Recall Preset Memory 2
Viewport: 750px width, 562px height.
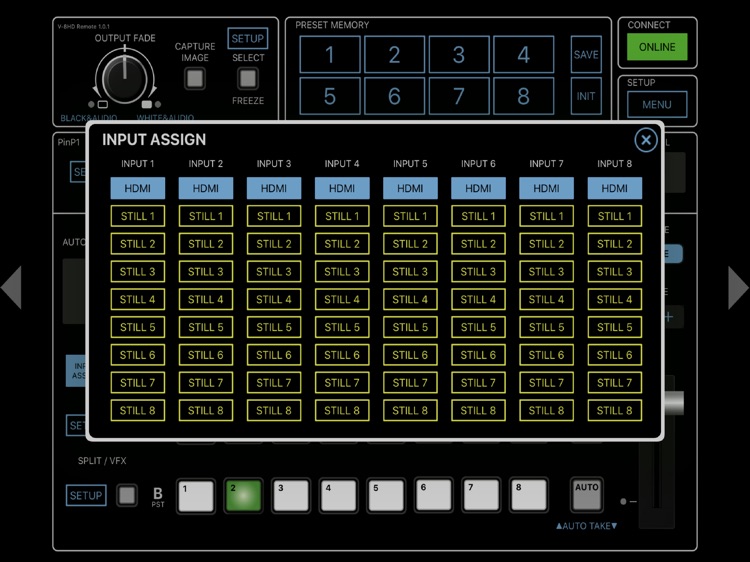coord(394,55)
